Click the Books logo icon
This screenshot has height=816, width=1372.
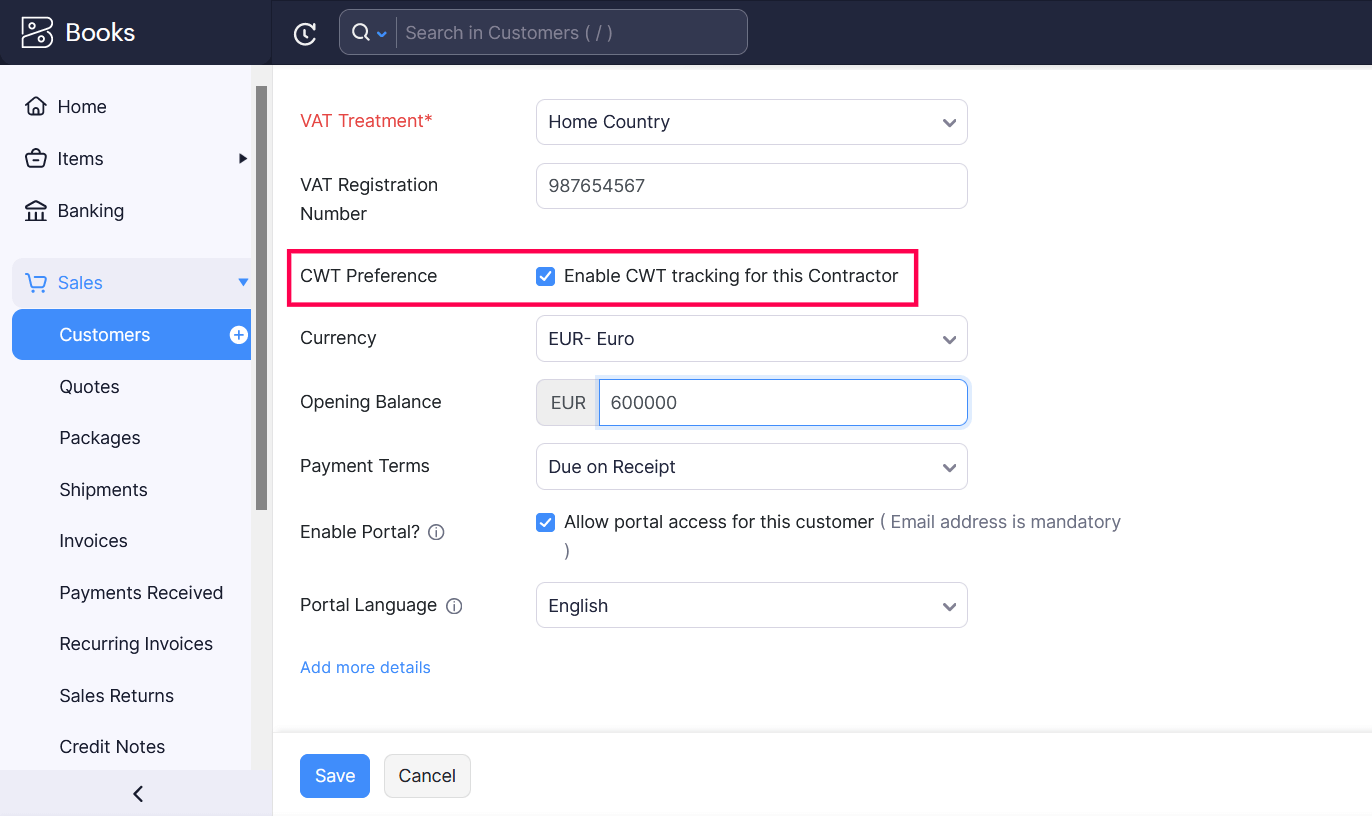37,32
